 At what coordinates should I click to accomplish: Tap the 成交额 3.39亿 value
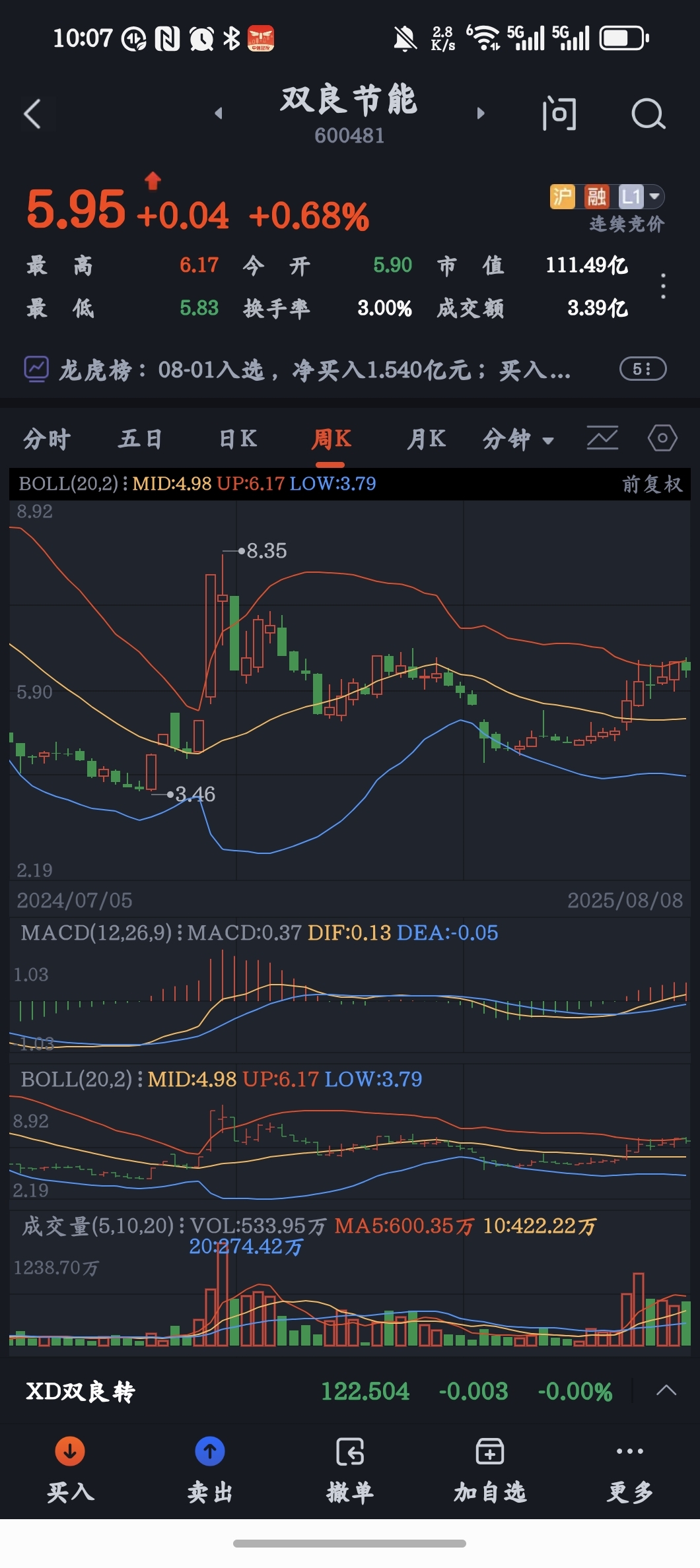pos(598,308)
